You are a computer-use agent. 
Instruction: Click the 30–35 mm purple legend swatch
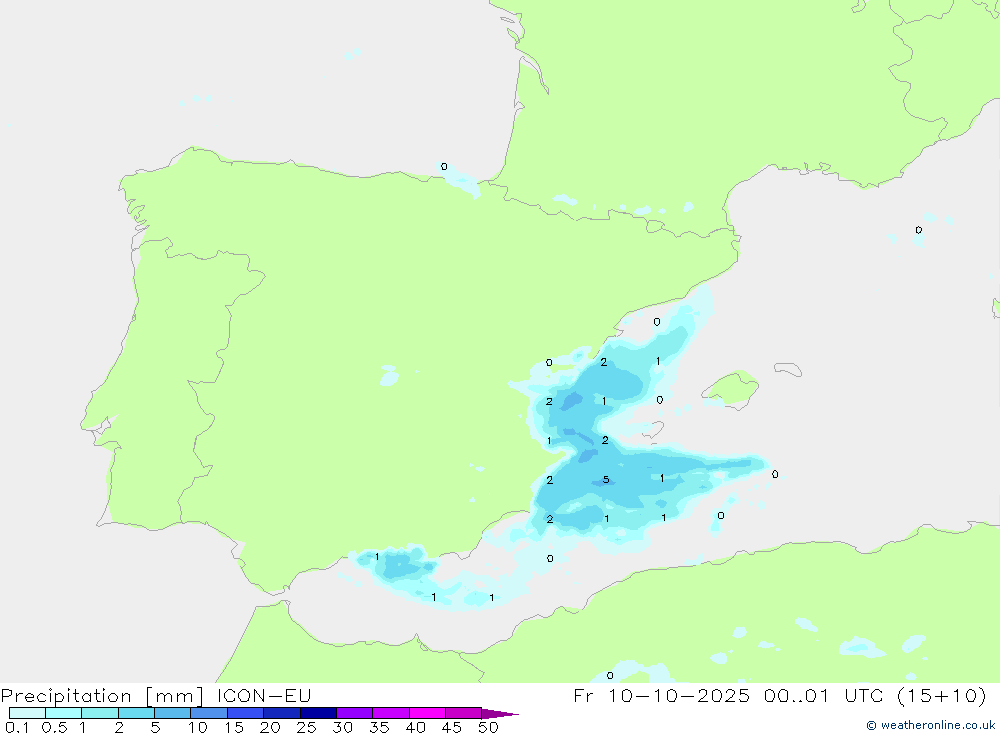[355, 713]
